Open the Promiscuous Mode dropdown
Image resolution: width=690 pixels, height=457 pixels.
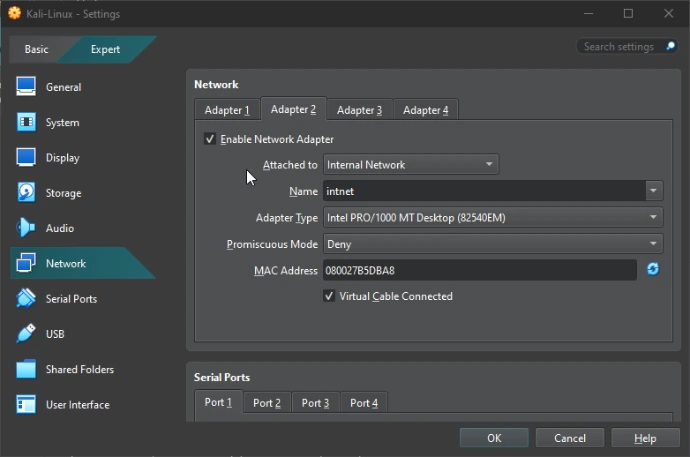click(x=493, y=244)
